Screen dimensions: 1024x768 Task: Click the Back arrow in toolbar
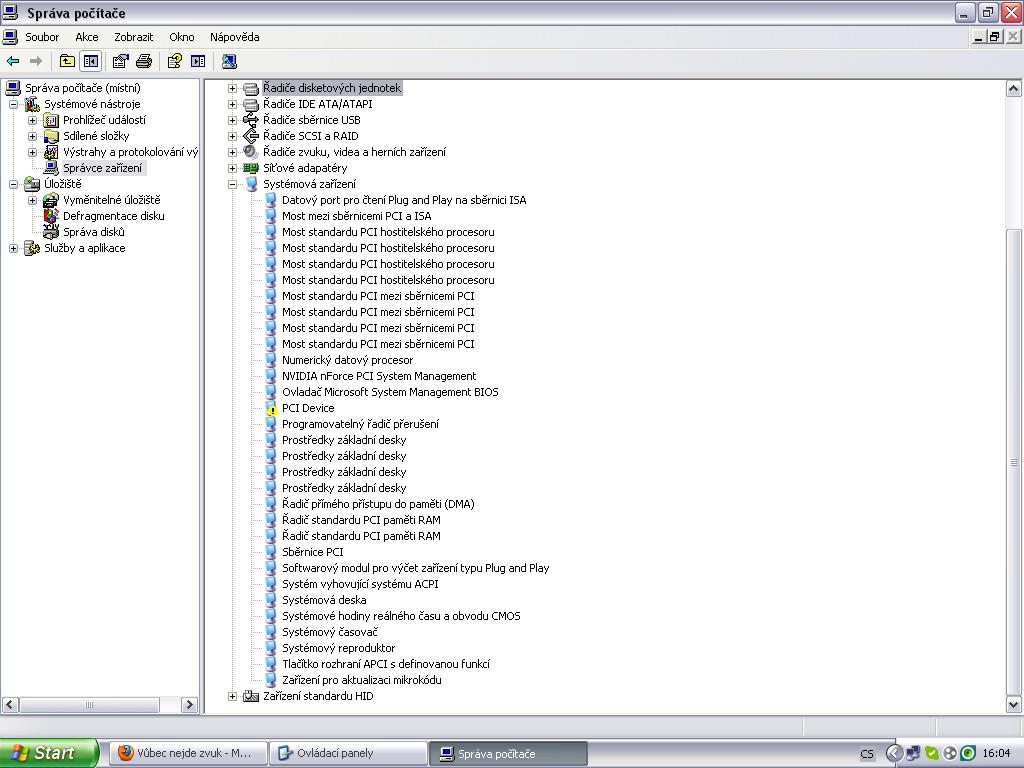click(x=14, y=61)
